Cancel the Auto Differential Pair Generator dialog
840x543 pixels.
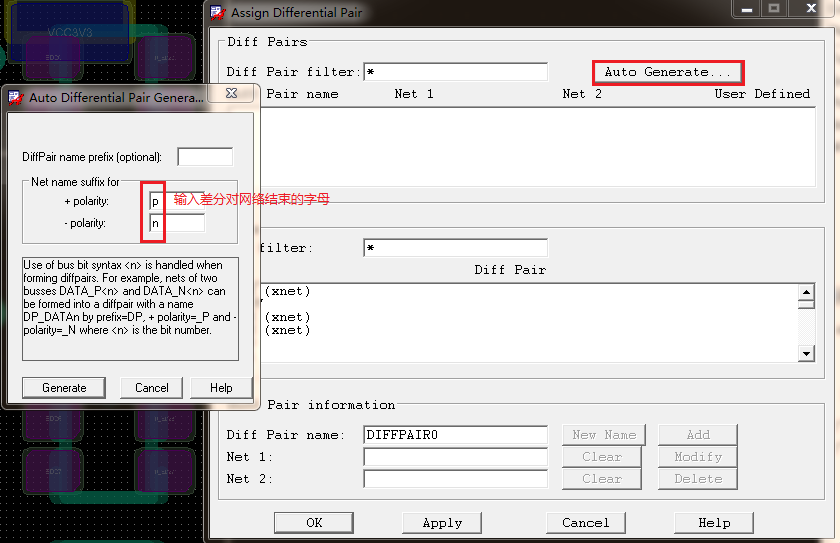point(152,388)
